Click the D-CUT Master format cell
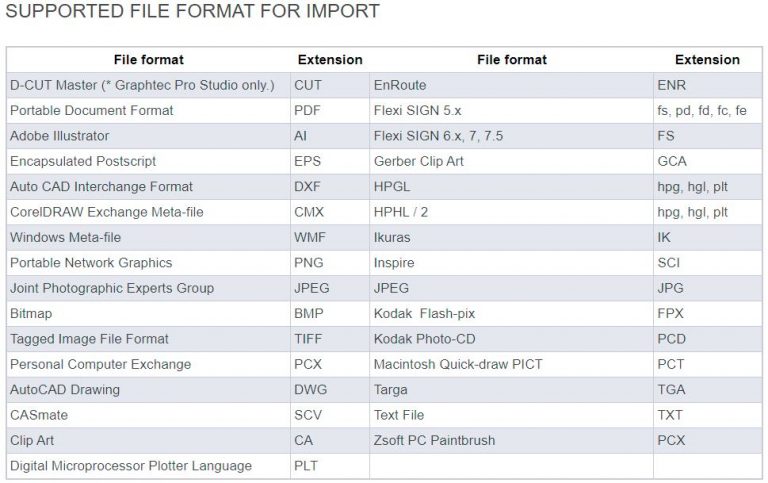Image resolution: width=768 pixels, height=483 pixels. pos(142,86)
